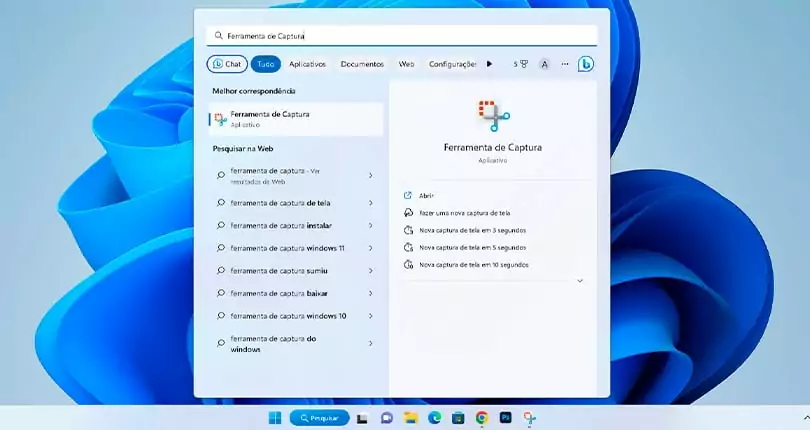Click icon beside Fazer uma nova captura
Screen dimensions: 810x430
pos(408,212)
